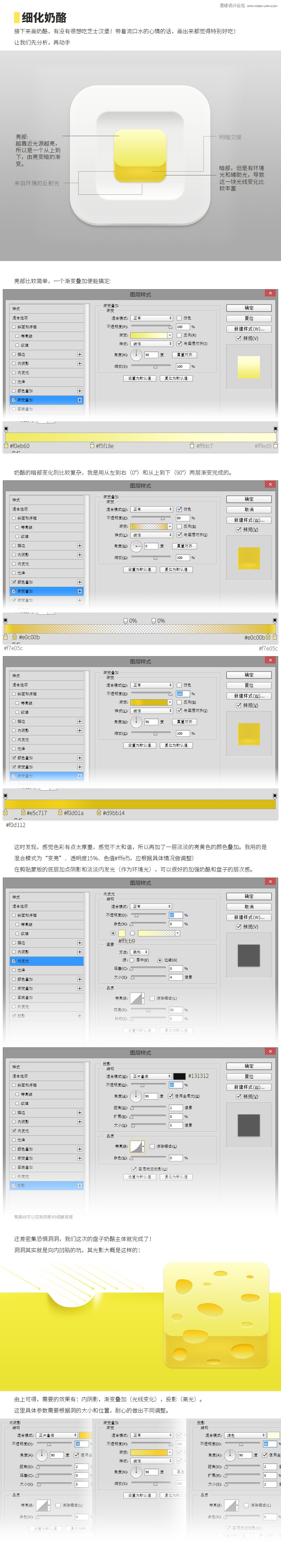Close the Inner Glow layer style dialog
281x1568 pixels.
[x=270, y=881]
